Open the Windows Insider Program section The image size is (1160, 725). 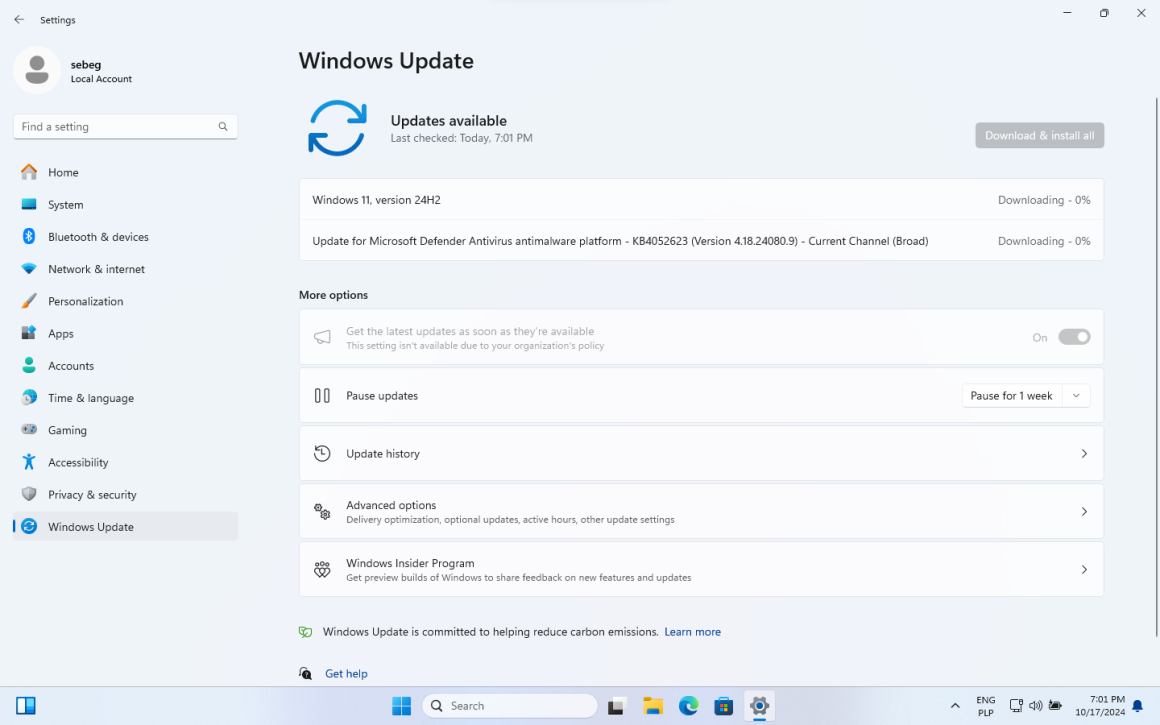(701, 569)
